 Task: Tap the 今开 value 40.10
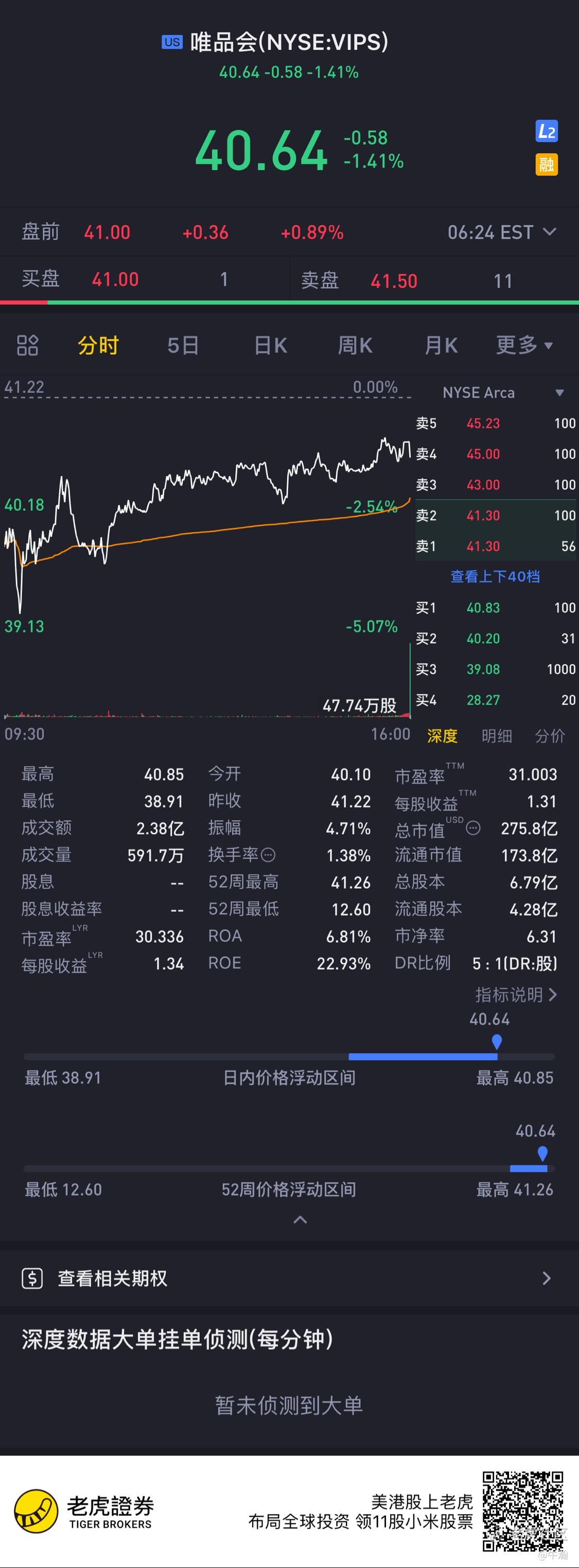350,774
